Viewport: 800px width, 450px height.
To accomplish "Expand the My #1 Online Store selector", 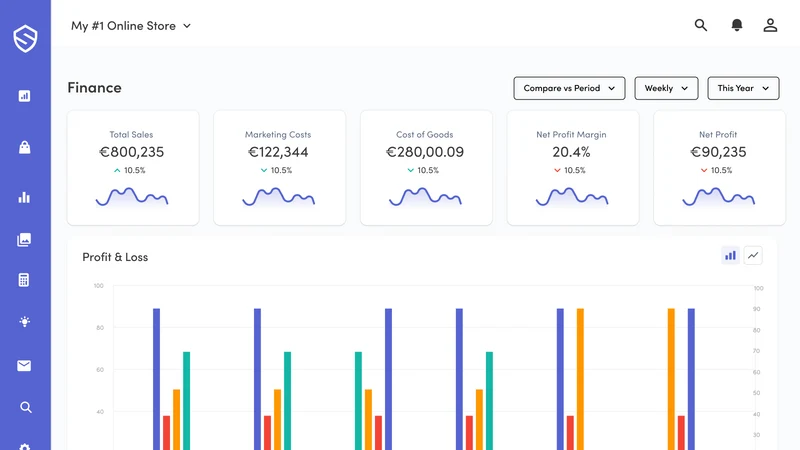I will (x=131, y=26).
